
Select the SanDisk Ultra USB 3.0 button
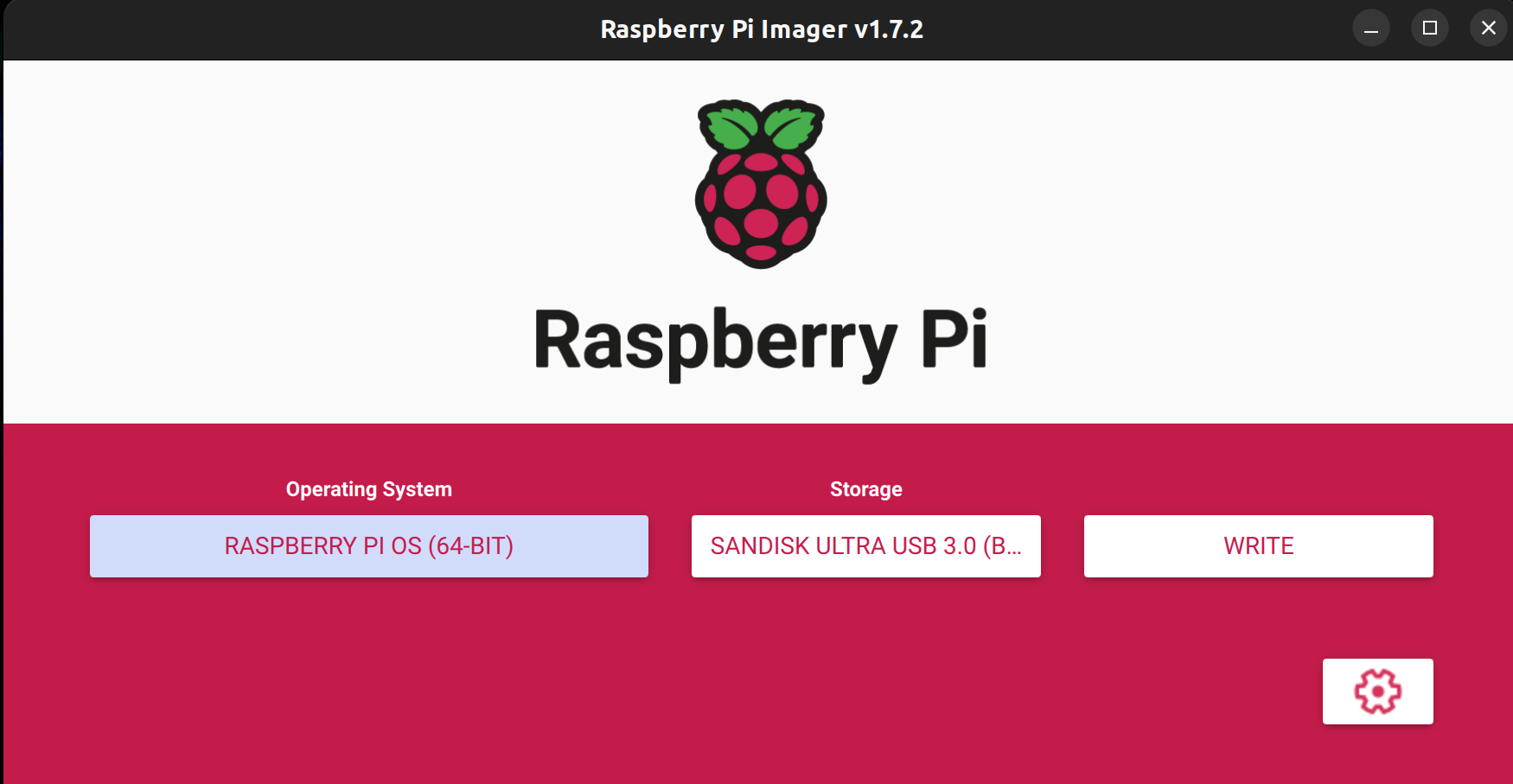865,546
